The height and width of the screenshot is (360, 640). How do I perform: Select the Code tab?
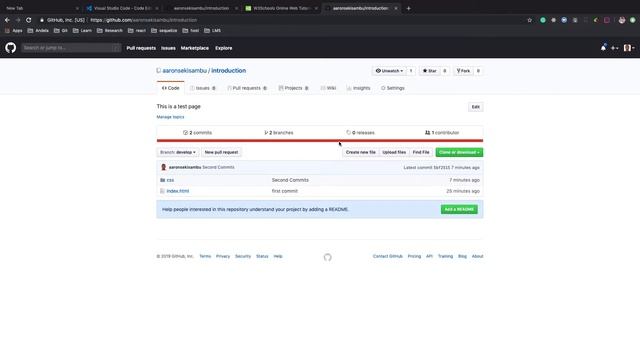coord(170,88)
